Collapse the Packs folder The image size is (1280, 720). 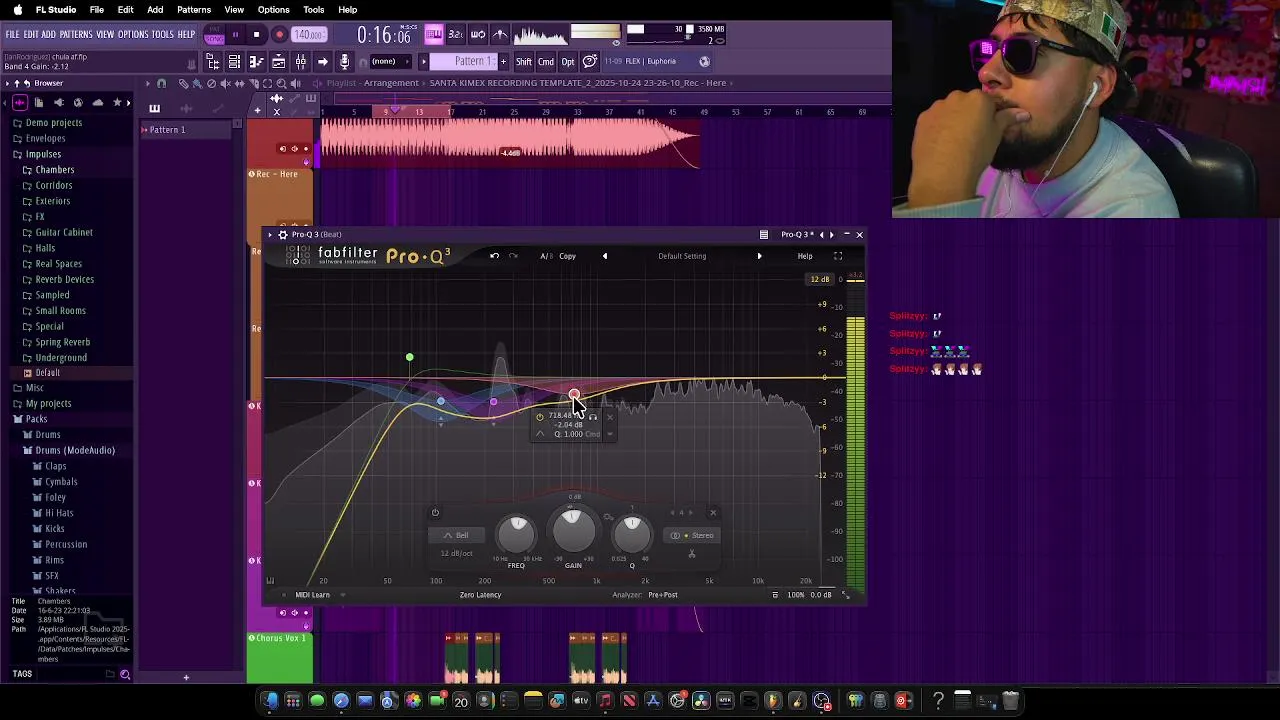pyautogui.click(x=36, y=419)
